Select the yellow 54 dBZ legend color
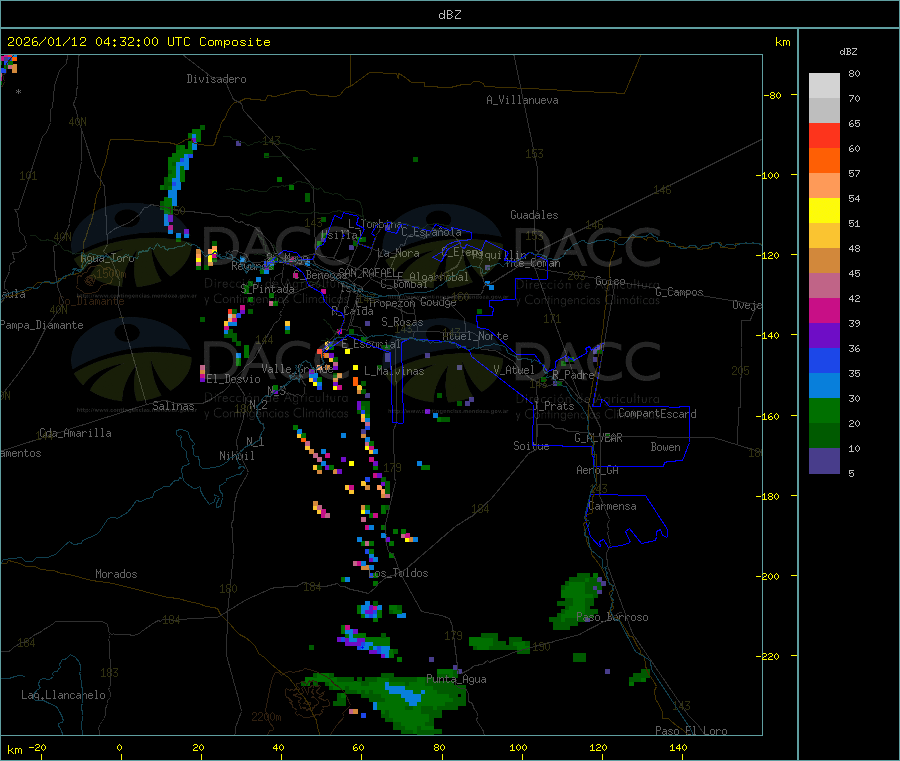The height and width of the screenshot is (761, 900). click(x=824, y=211)
